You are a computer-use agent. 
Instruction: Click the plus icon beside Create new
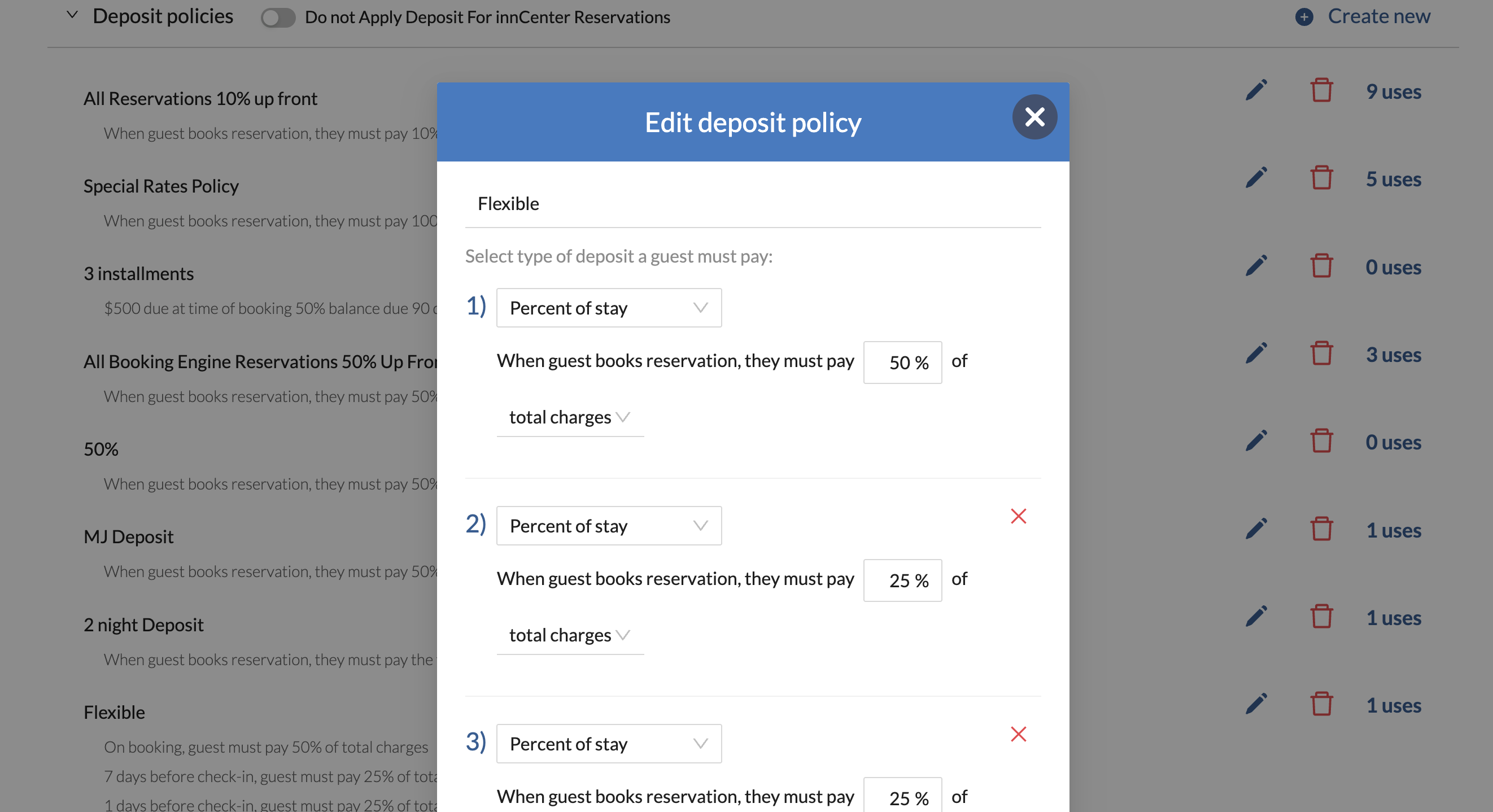pos(1303,17)
